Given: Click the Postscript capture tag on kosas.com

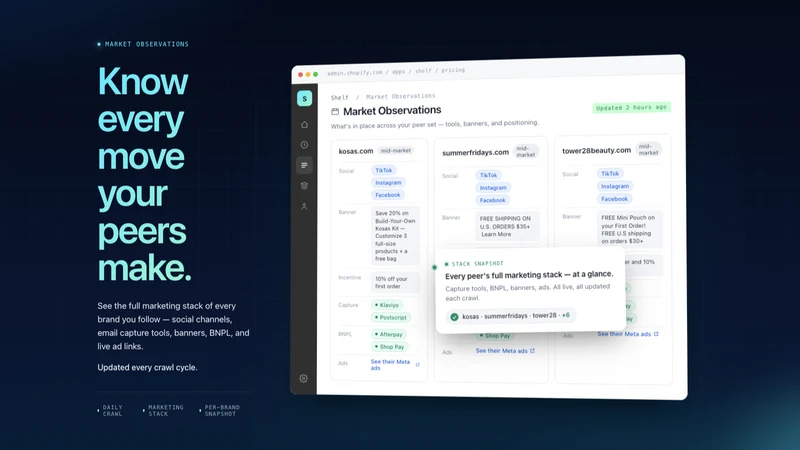Looking at the screenshot, I should pos(391,317).
